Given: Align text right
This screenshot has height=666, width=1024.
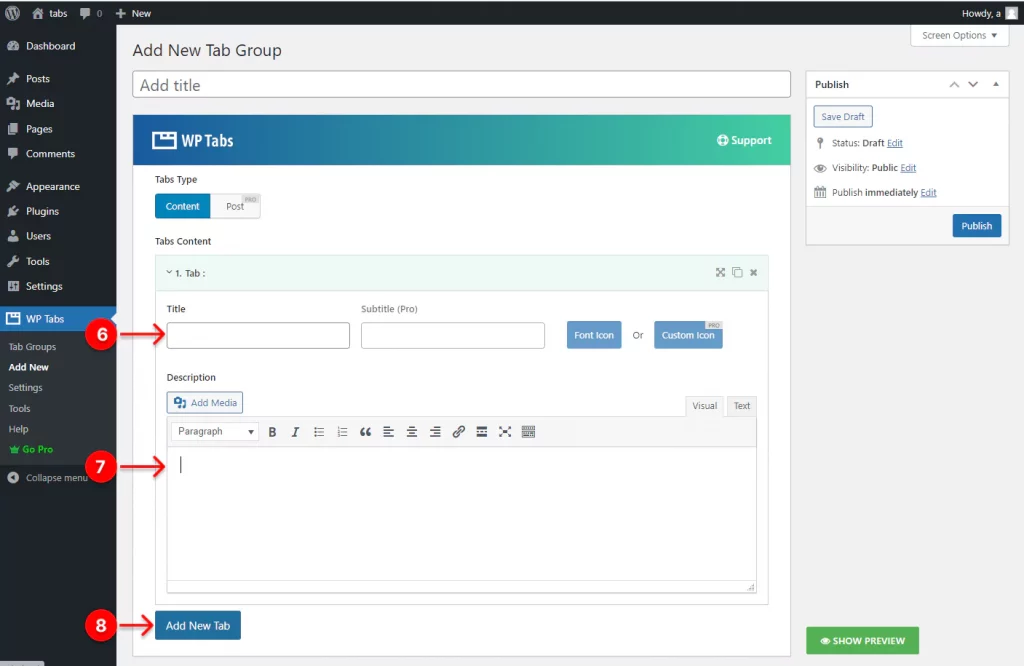Looking at the screenshot, I should 435,432.
